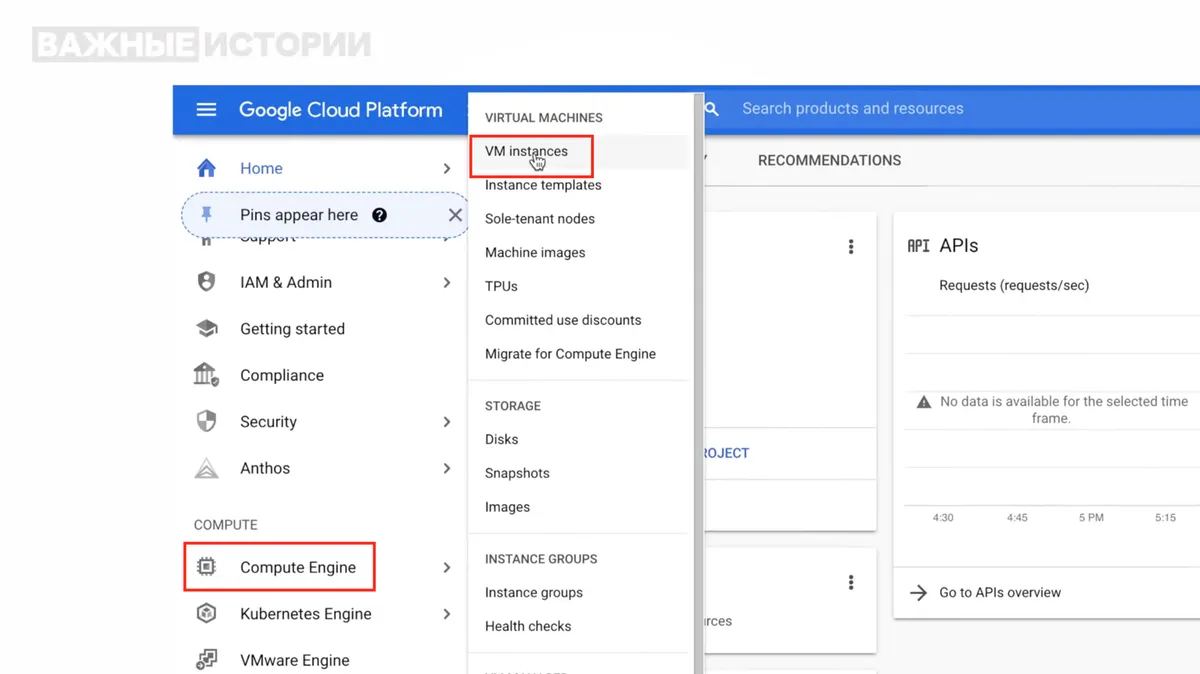Open VMware Engine label
The width and height of the screenshot is (1200, 674).
click(x=295, y=660)
